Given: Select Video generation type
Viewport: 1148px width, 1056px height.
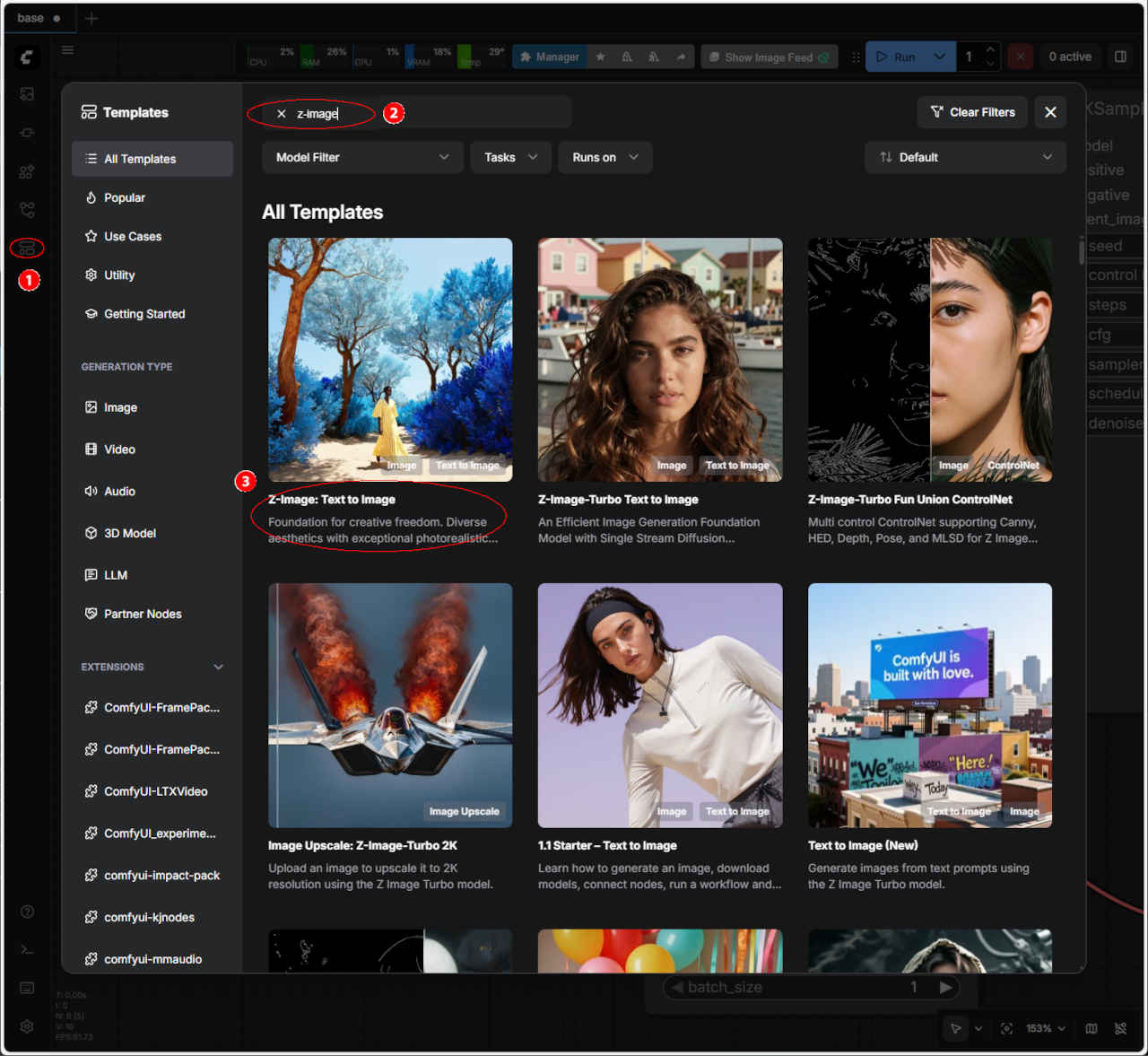Looking at the screenshot, I should tap(119, 449).
